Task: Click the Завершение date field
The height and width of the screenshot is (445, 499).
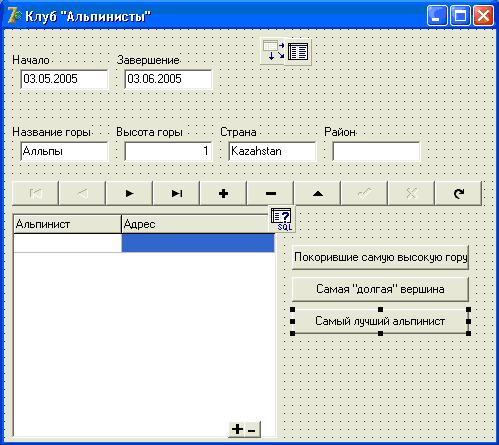Action: [168, 79]
